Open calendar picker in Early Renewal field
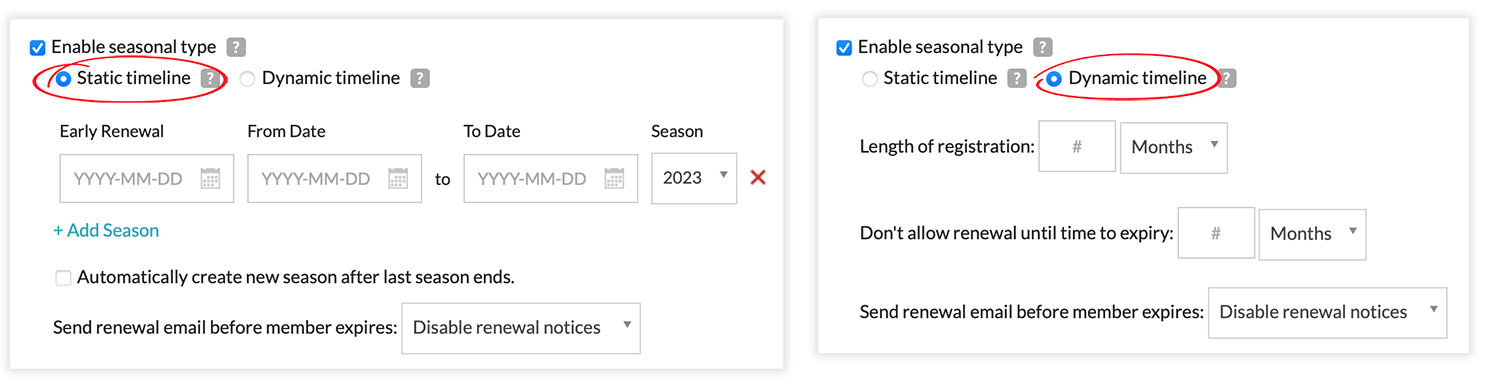The height and width of the screenshot is (388, 1500). tap(210, 179)
